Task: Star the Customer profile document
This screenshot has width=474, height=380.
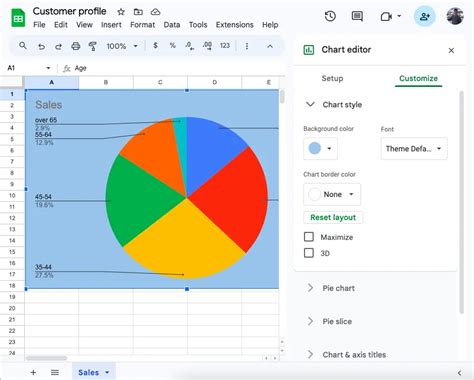Action: pyautogui.click(x=121, y=12)
